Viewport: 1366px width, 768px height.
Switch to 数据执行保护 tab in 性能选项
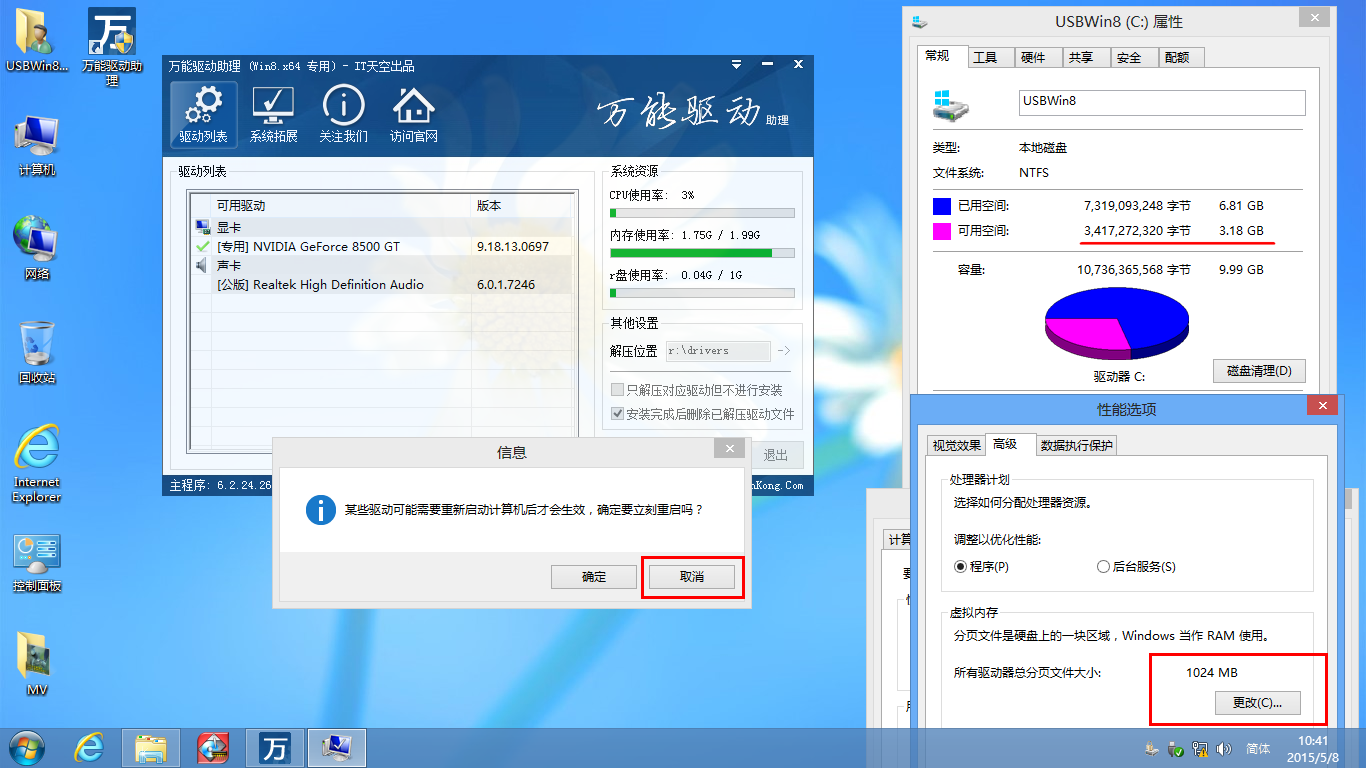(1076, 446)
